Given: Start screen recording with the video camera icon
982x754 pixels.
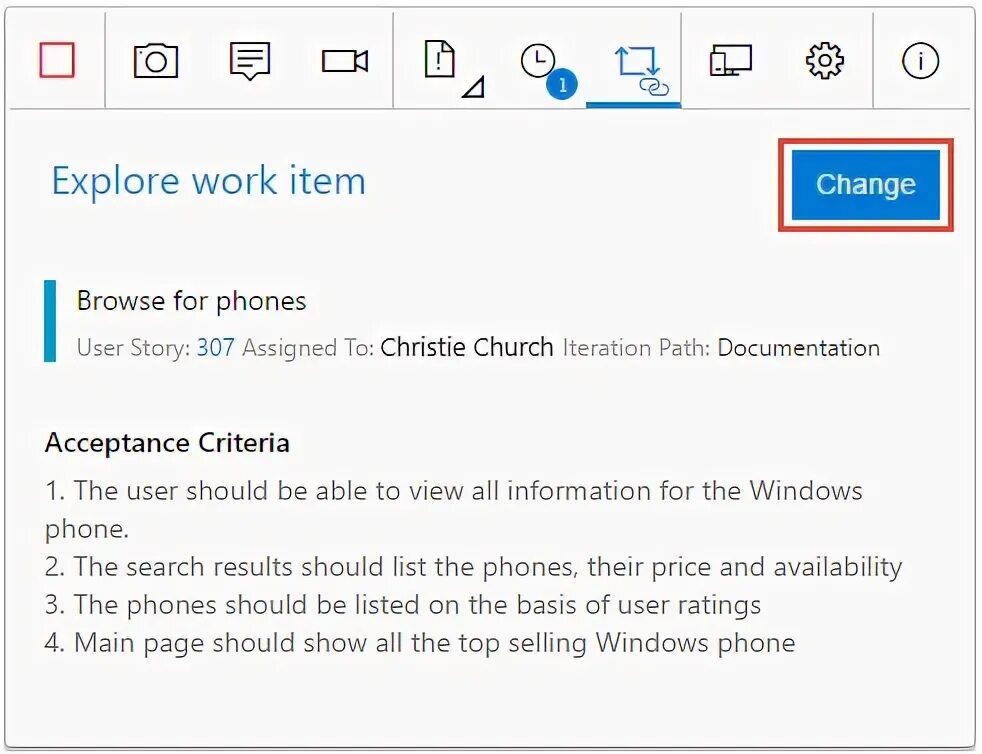Looking at the screenshot, I should click(x=344, y=61).
